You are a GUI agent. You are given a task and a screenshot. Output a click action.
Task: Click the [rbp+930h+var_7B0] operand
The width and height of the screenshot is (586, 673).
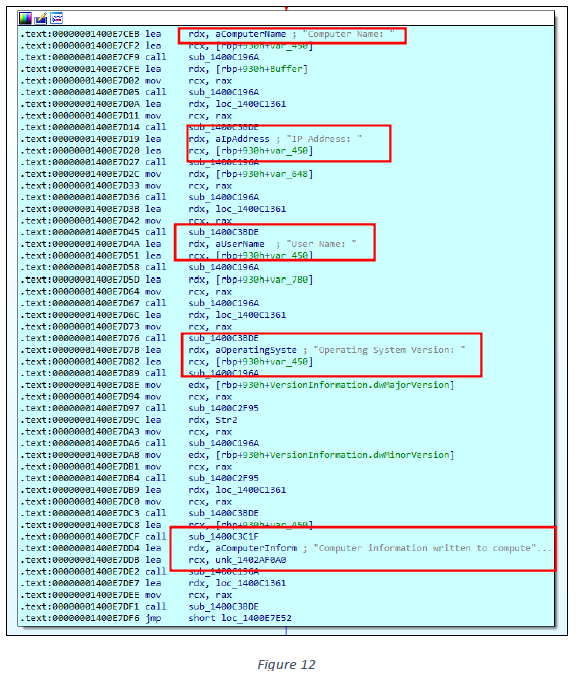click(x=264, y=280)
